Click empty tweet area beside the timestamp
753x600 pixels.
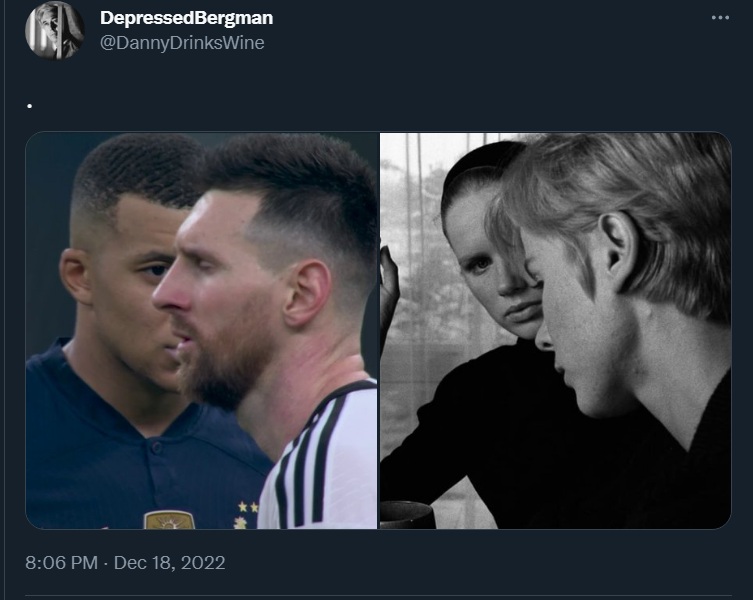point(480,563)
